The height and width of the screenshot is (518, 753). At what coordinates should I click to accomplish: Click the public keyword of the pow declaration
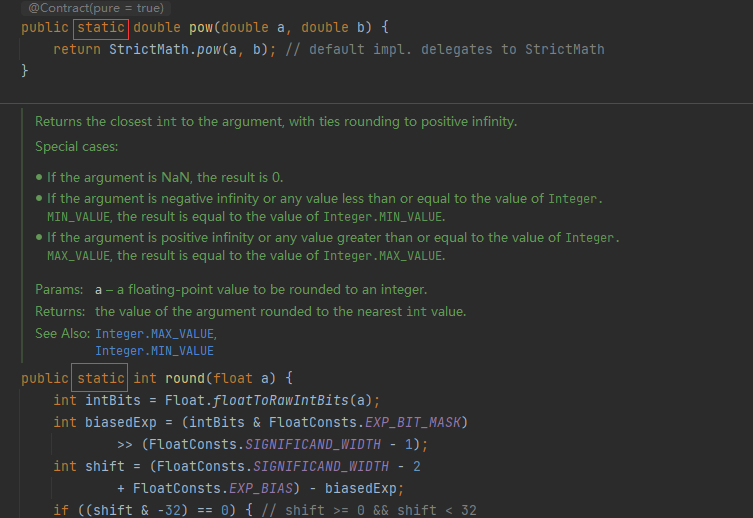[x=45, y=28]
